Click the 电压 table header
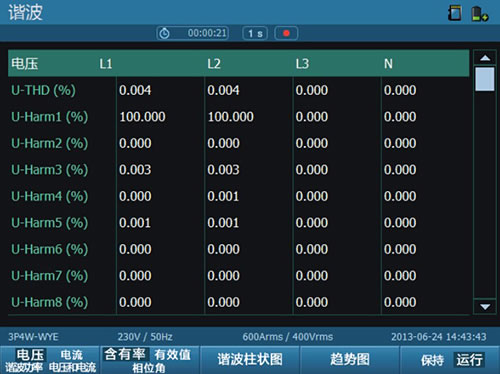This screenshot has width=500, height=374. (25, 64)
